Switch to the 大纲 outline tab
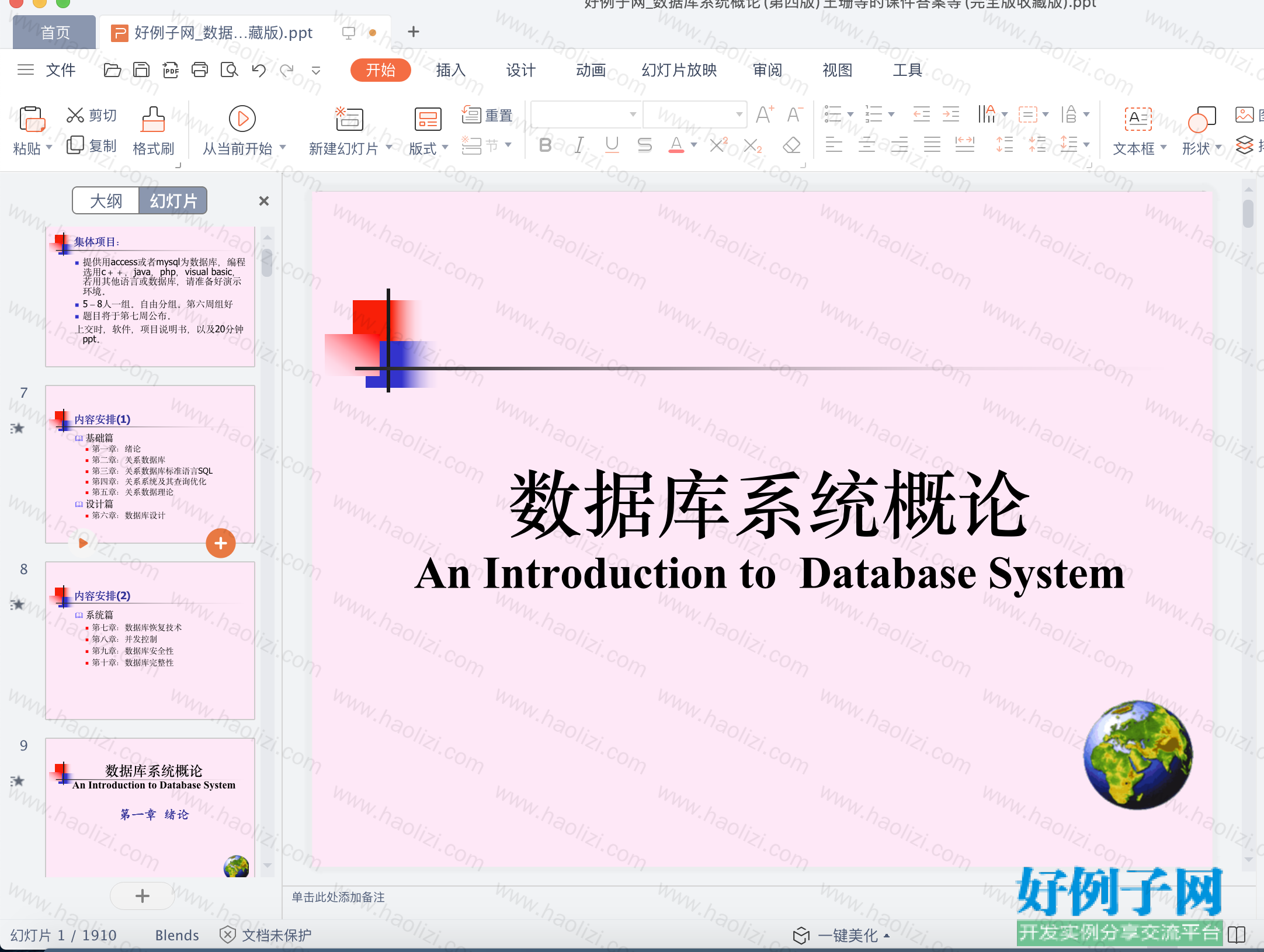The image size is (1264, 952). [106, 201]
